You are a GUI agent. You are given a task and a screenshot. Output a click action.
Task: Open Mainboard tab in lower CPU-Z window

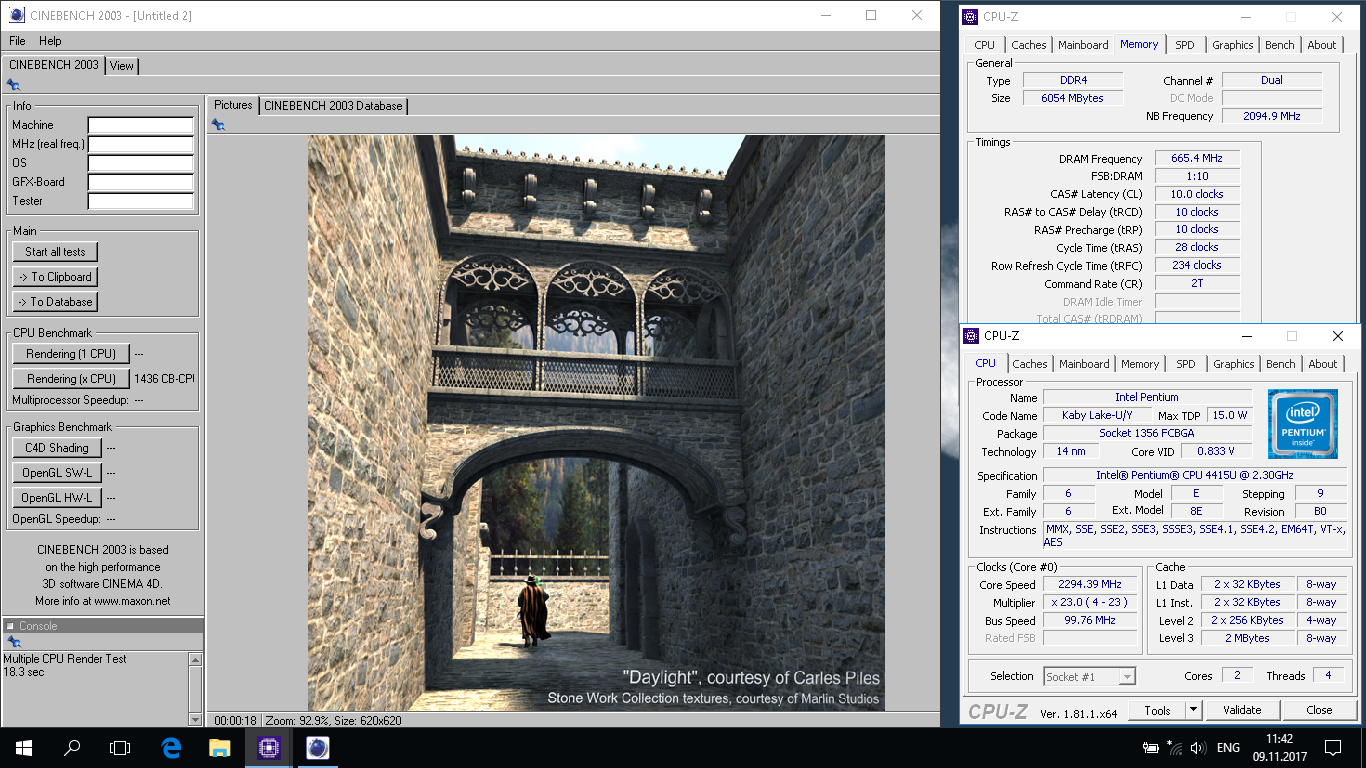pos(1084,364)
